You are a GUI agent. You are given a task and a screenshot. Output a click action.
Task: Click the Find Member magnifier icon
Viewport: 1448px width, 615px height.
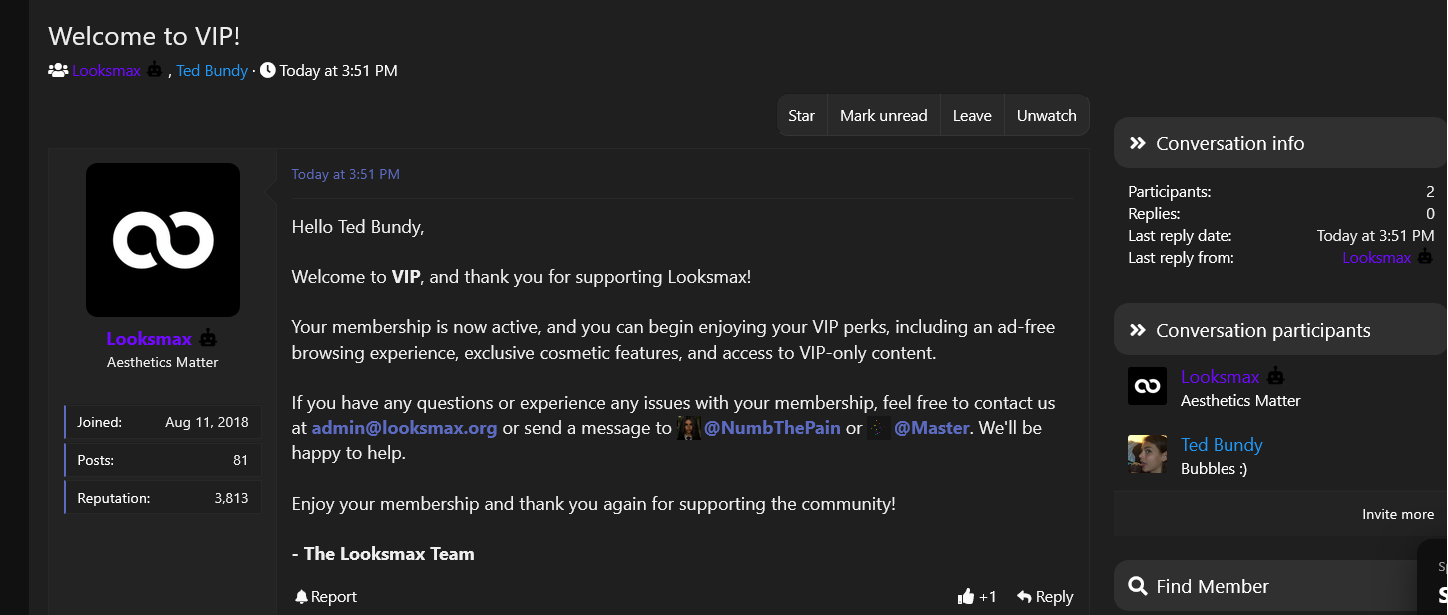(1137, 586)
